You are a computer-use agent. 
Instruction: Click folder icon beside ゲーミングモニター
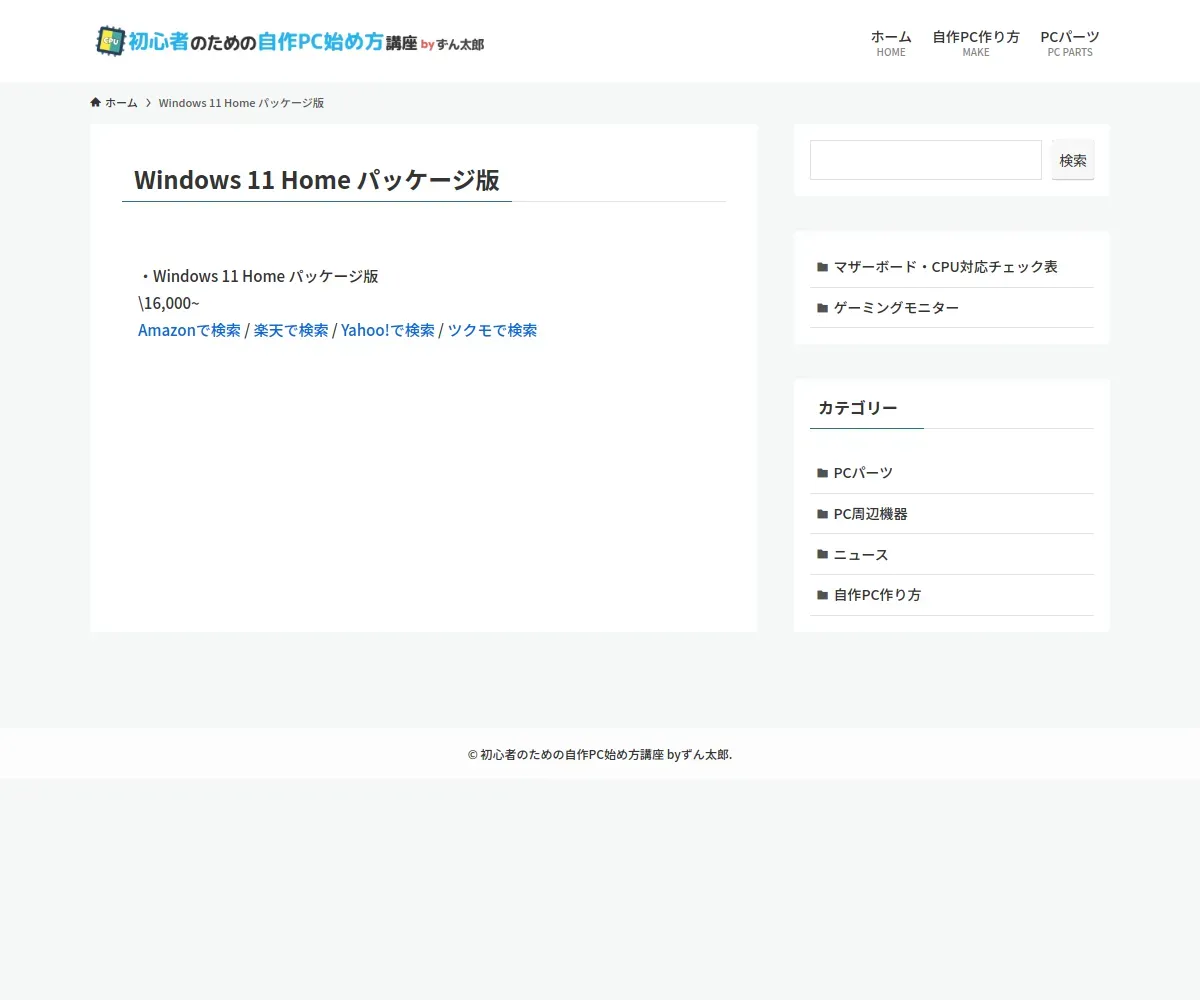coord(822,308)
